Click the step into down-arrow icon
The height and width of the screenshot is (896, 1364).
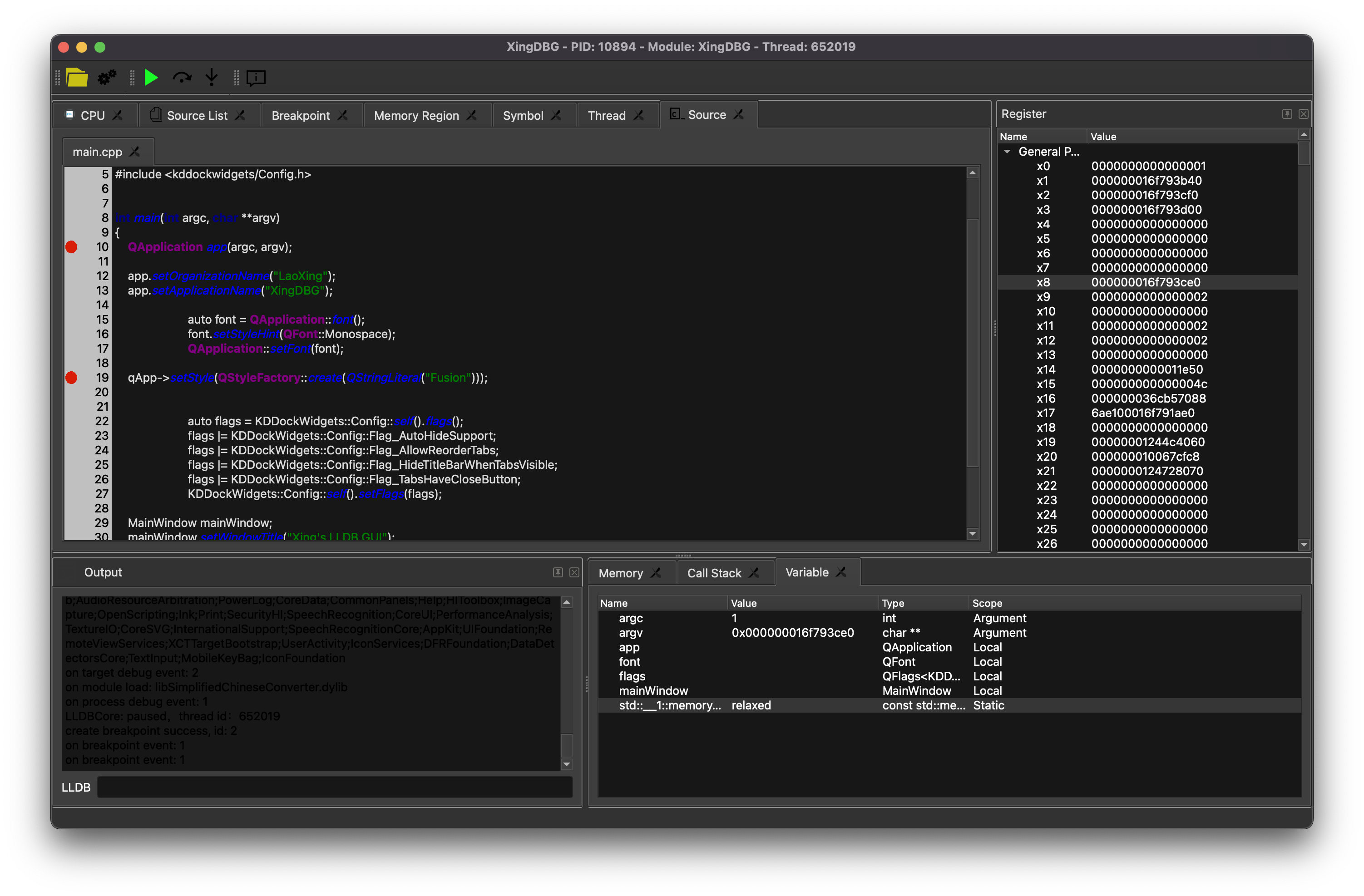212,77
